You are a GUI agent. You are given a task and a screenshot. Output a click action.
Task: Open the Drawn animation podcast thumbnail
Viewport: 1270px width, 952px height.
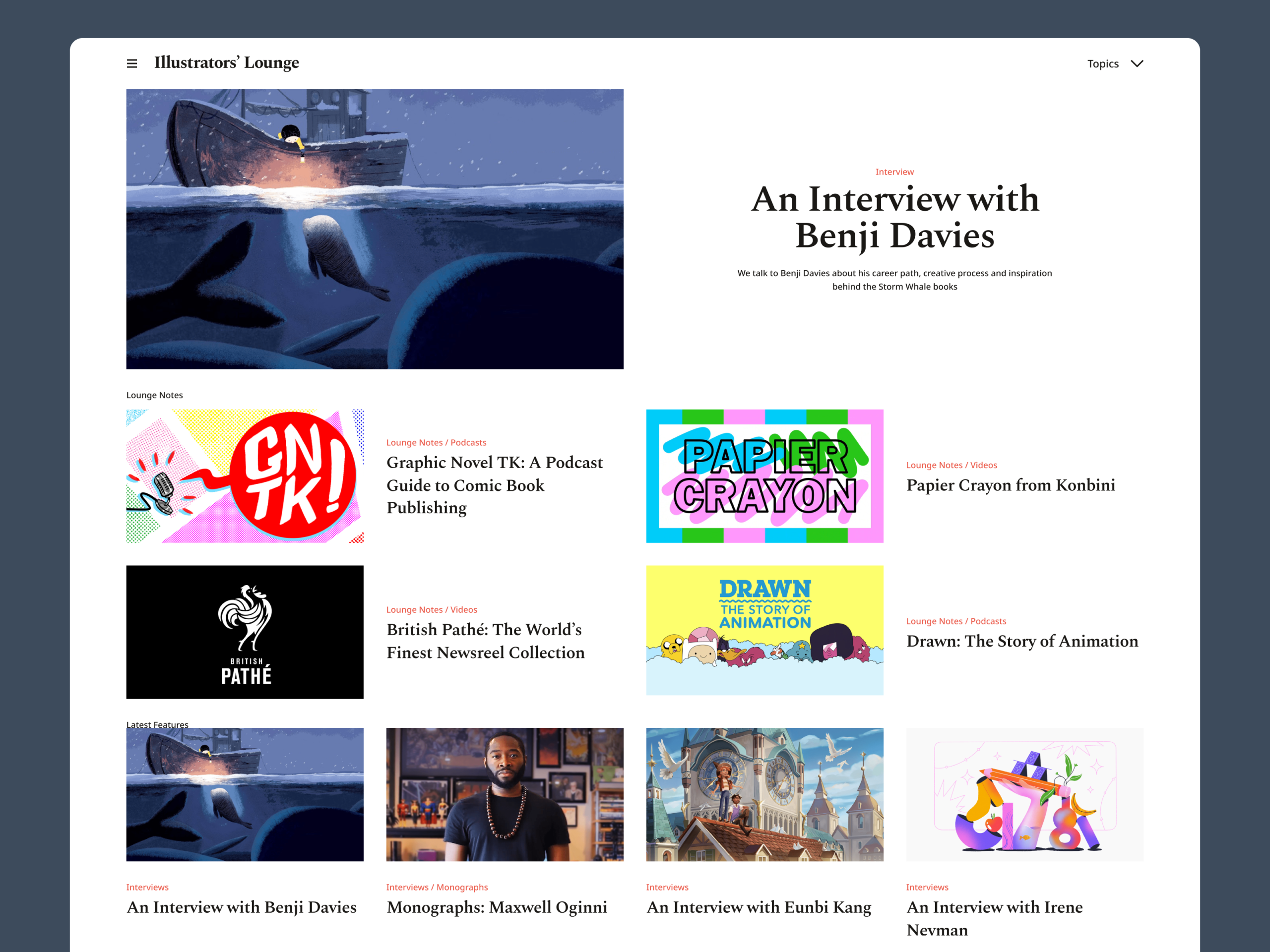pos(764,630)
